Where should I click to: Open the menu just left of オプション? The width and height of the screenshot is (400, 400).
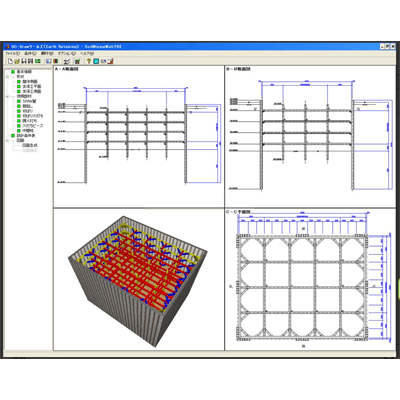tap(47, 53)
